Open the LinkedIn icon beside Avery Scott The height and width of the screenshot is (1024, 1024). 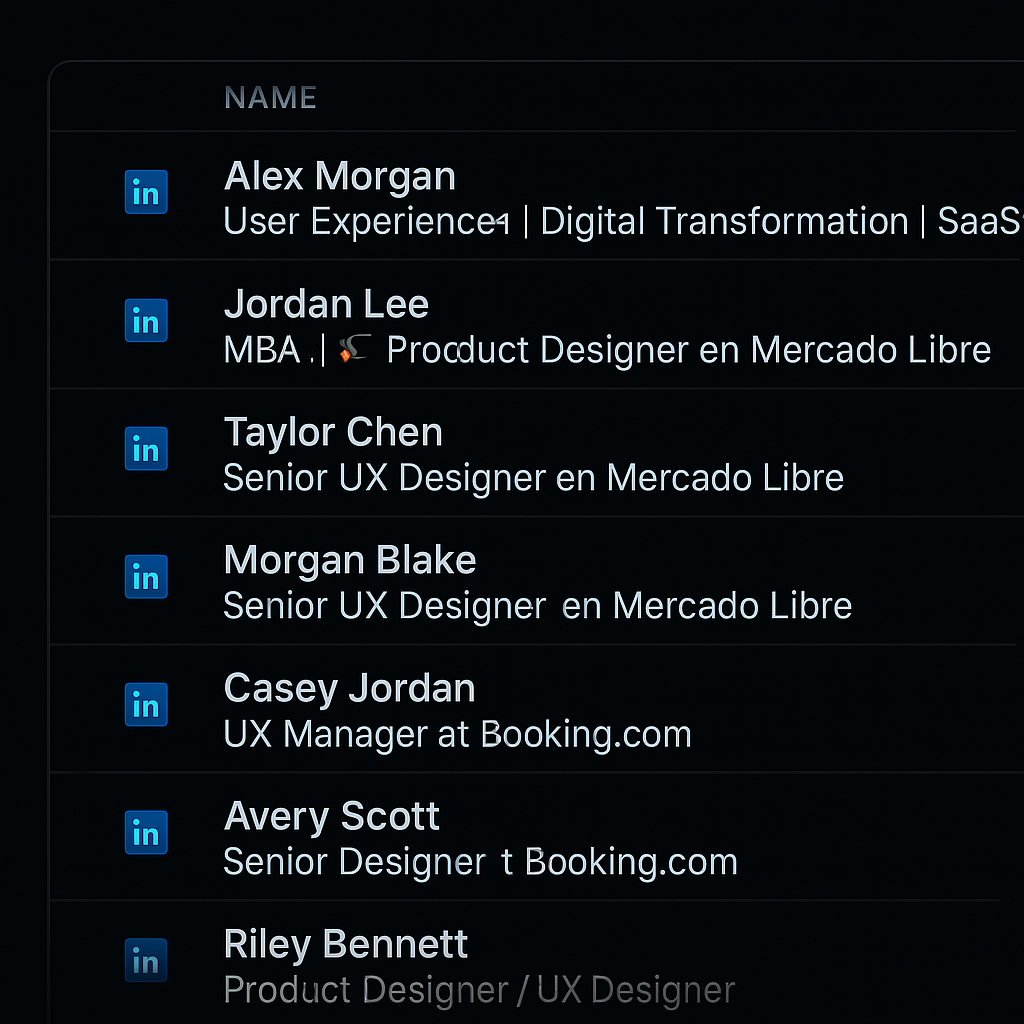click(146, 833)
